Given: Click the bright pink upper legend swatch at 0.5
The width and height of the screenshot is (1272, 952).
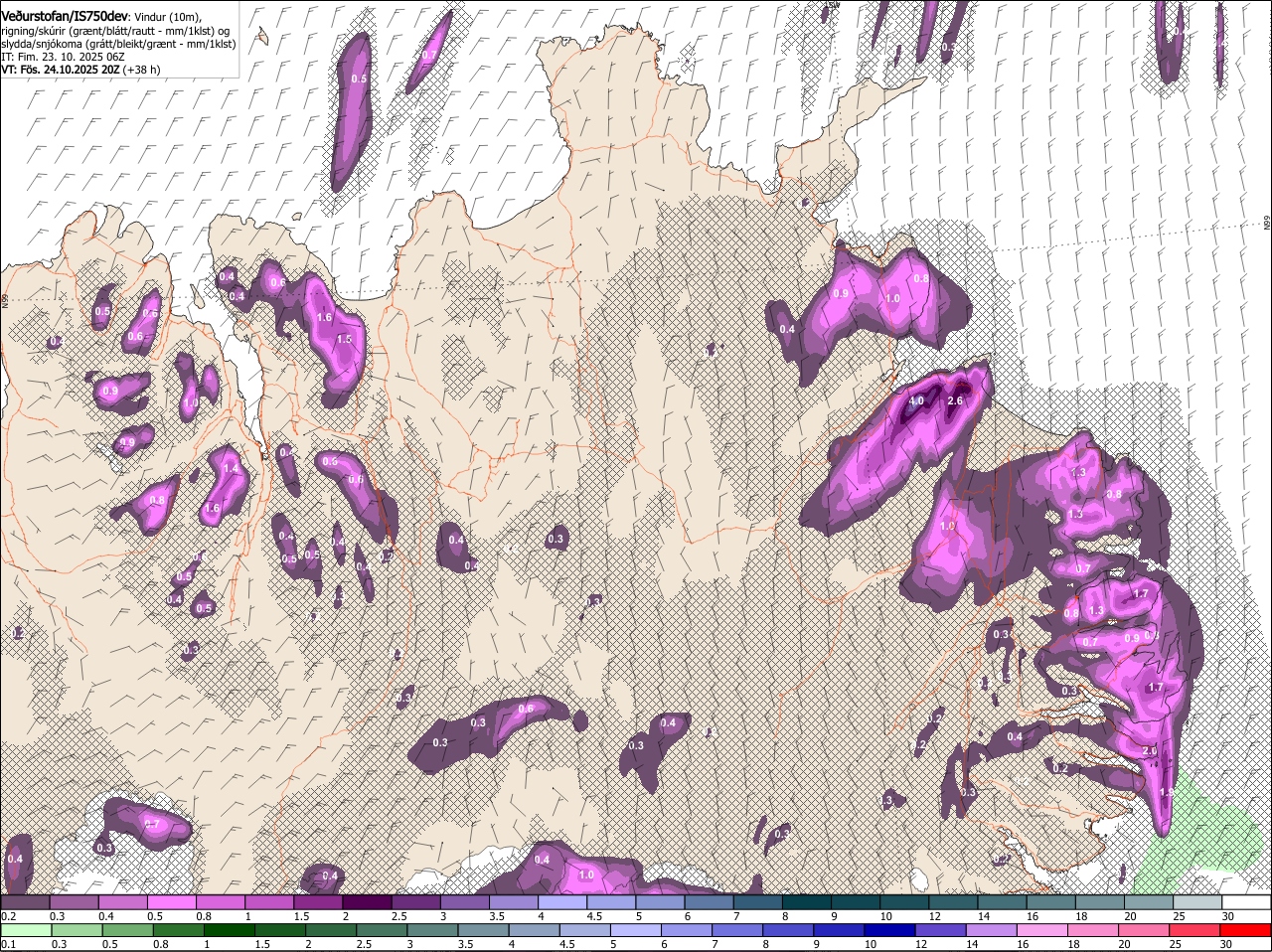Looking at the screenshot, I should (x=172, y=902).
